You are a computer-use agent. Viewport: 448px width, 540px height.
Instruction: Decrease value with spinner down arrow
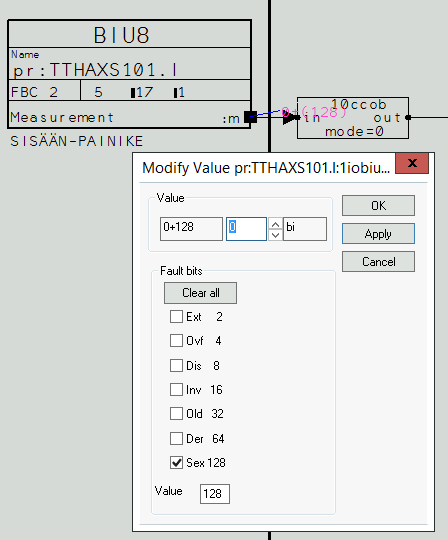(275, 235)
